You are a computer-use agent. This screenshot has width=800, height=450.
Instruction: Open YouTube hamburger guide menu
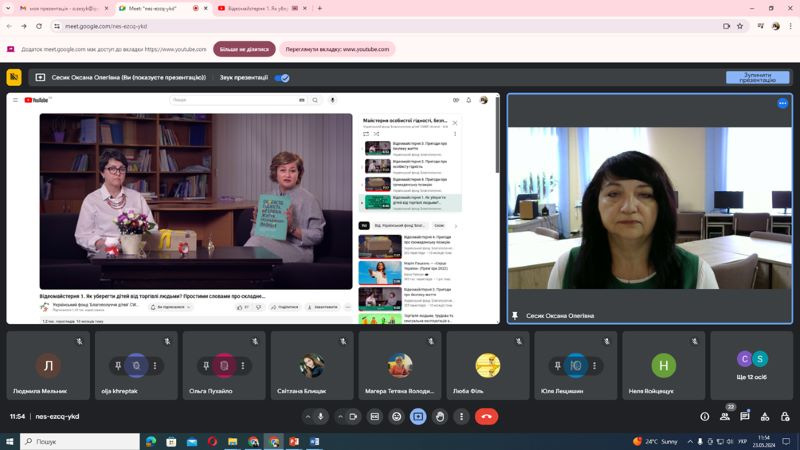pos(15,100)
